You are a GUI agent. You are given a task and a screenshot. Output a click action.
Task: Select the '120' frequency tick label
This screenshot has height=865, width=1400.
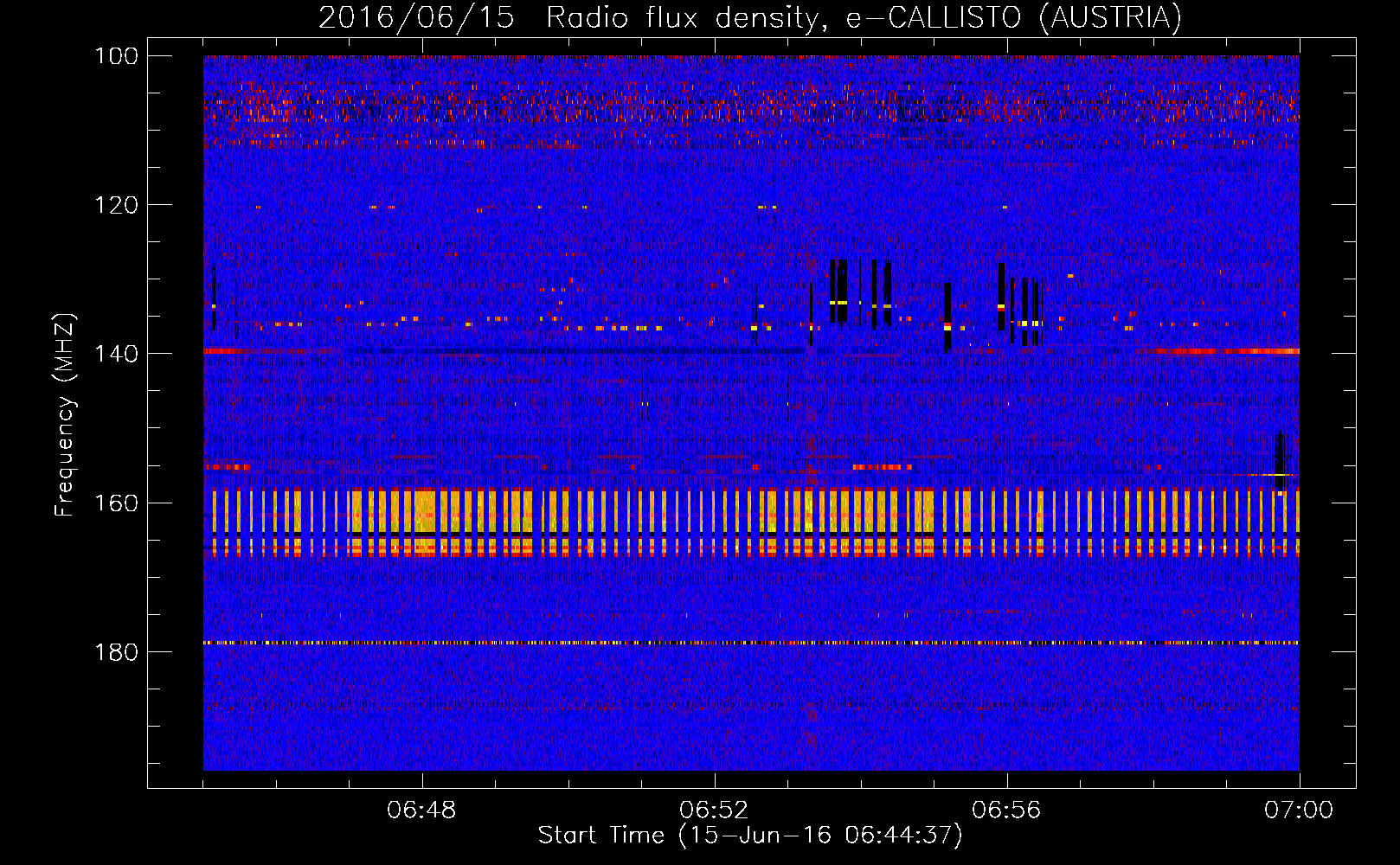pos(117,205)
